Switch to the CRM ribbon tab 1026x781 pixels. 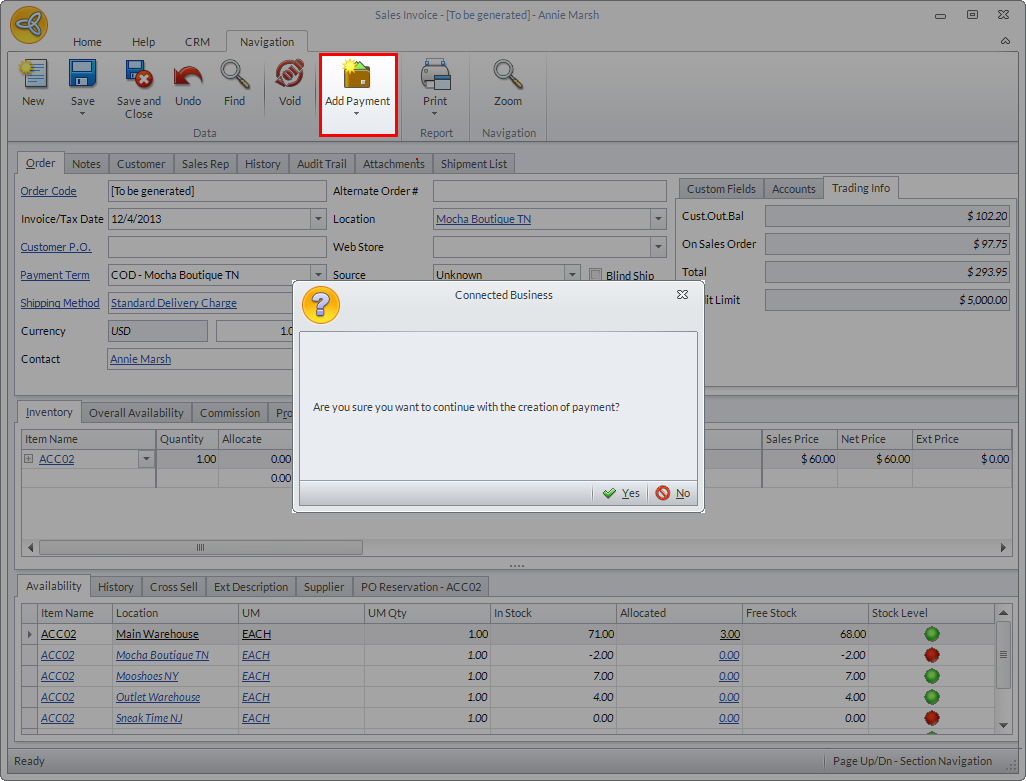(x=197, y=42)
